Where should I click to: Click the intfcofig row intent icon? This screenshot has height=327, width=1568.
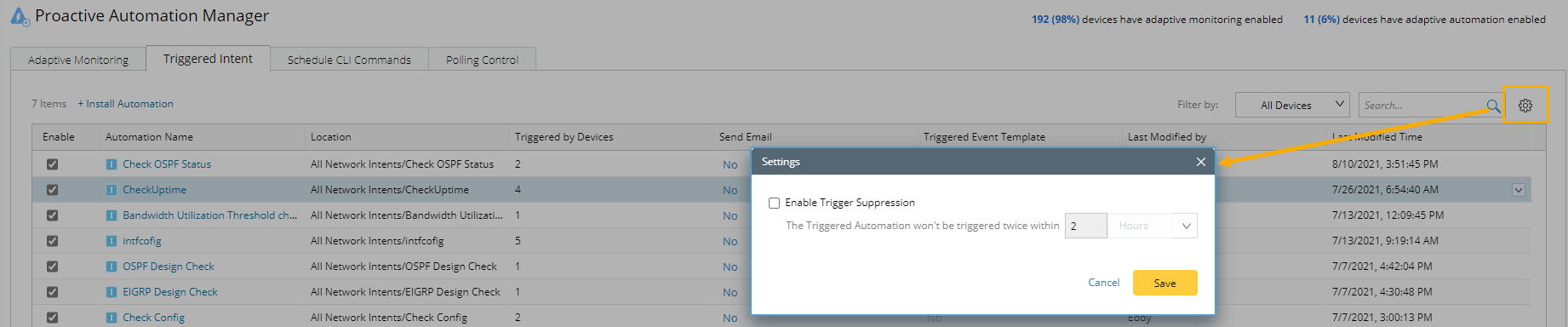point(112,241)
